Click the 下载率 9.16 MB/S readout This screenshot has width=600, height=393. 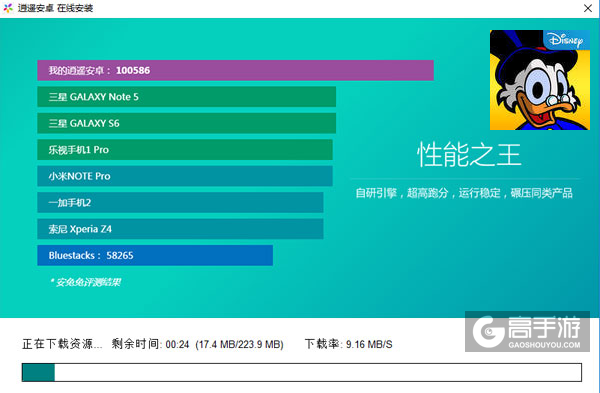click(349, 344)
